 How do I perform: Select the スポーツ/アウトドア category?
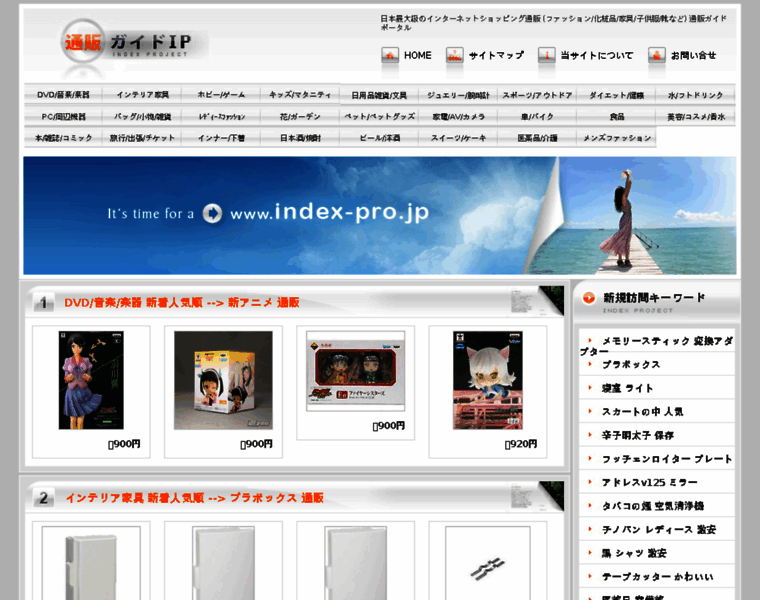(x=537, y=95)
